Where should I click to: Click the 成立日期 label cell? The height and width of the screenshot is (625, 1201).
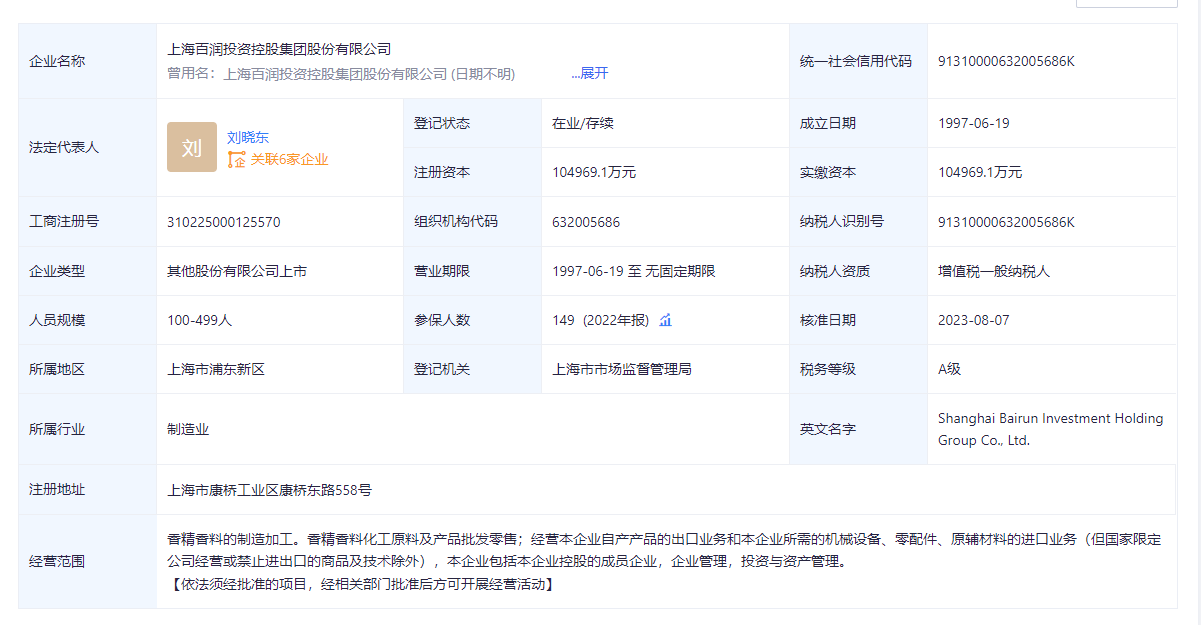(858, 123)
